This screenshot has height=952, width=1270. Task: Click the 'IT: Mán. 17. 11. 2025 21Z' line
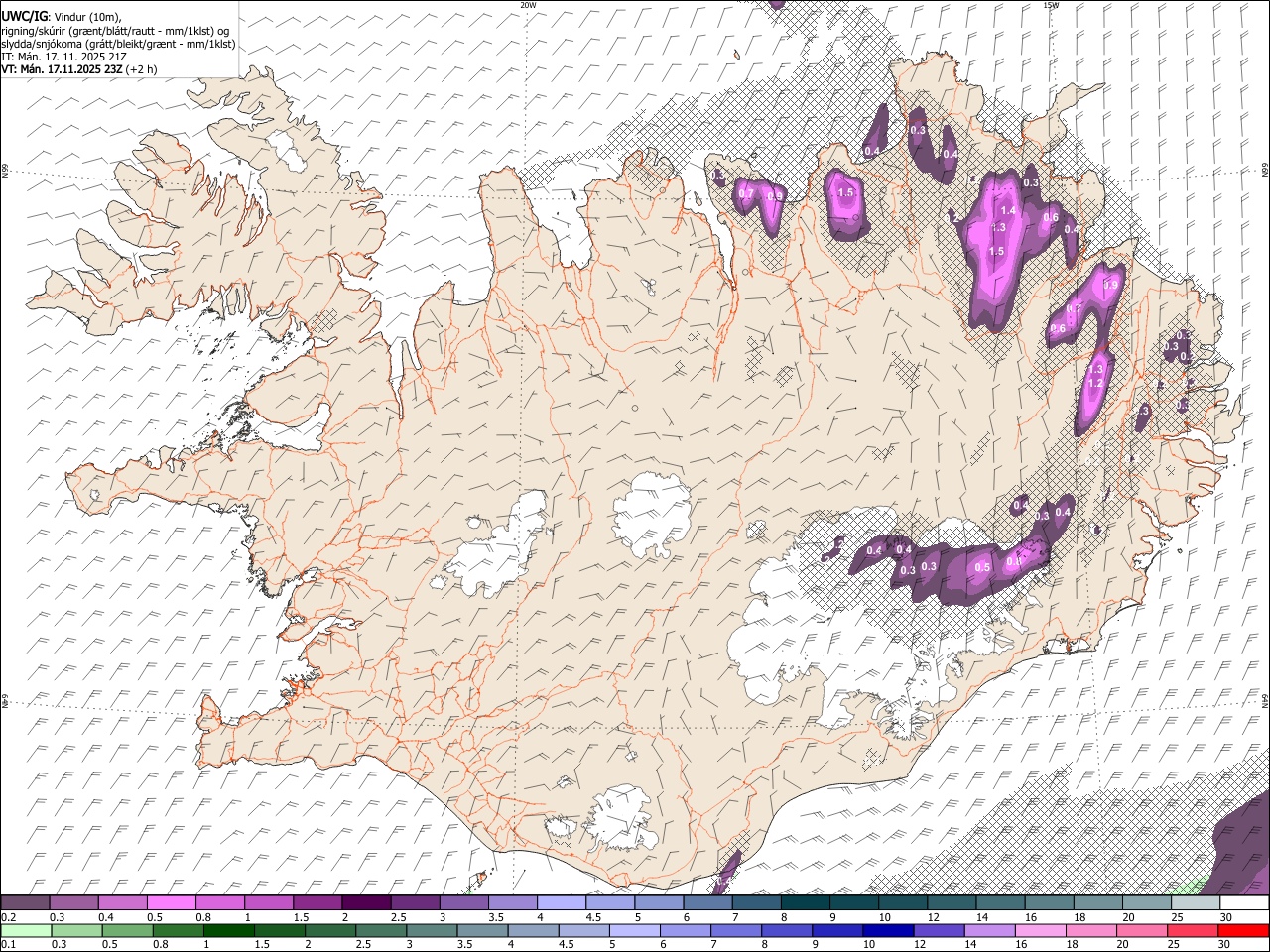tap(63, 57)
